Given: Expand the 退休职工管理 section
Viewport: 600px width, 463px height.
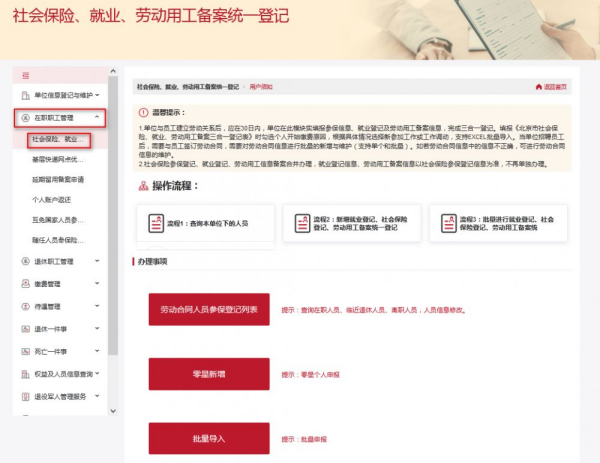Looking at the screenshot, I should (96, 261).
